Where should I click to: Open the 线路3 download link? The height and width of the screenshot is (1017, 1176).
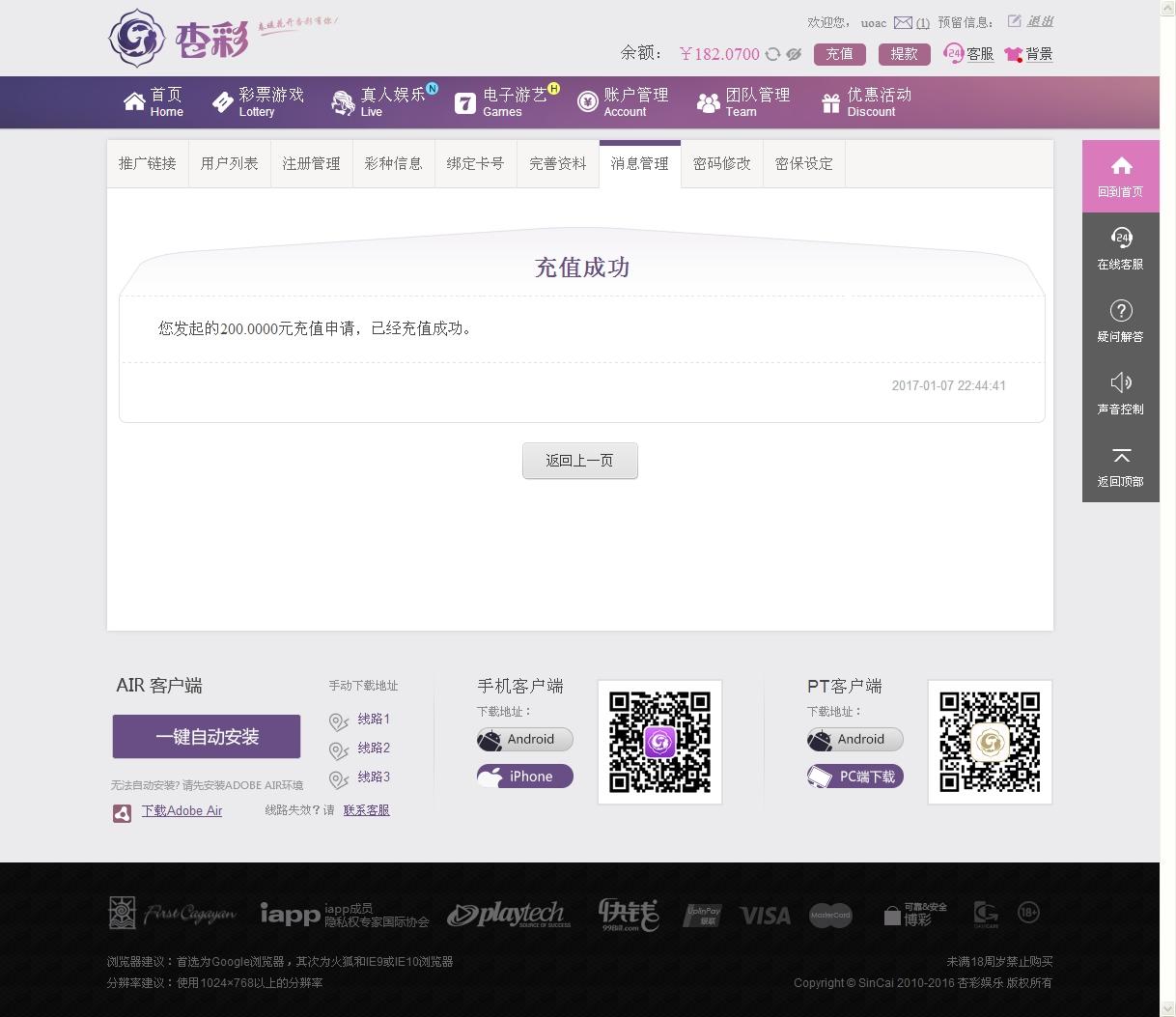click(x=374, y=777)
